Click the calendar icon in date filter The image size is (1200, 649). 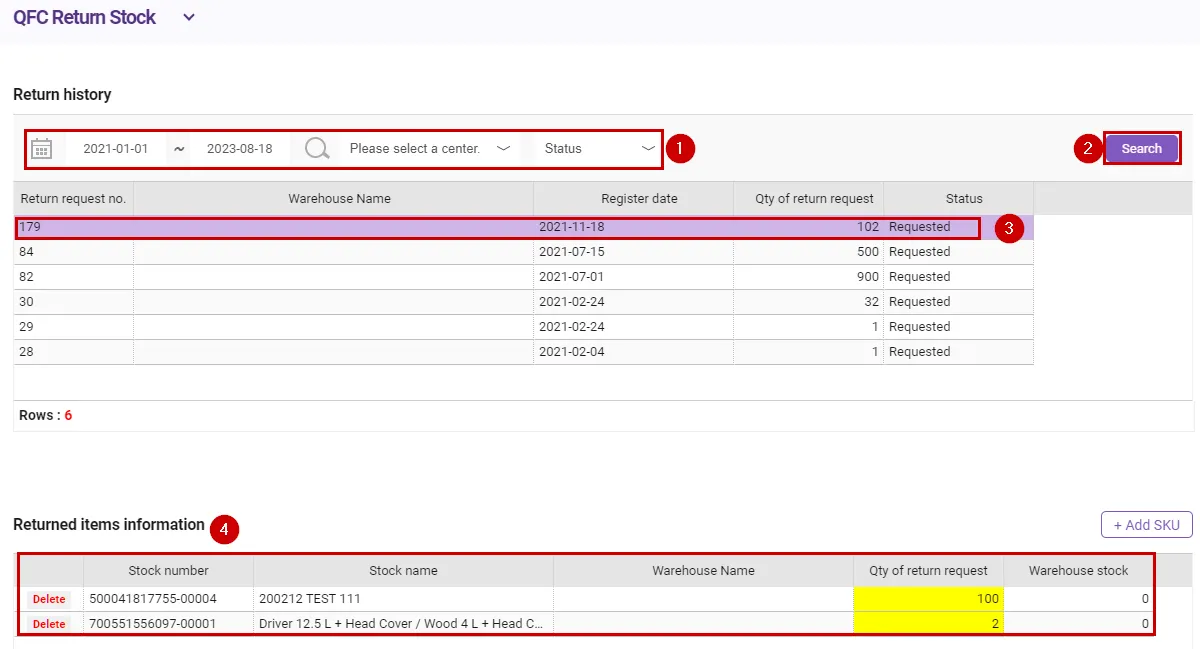[41, 149]
